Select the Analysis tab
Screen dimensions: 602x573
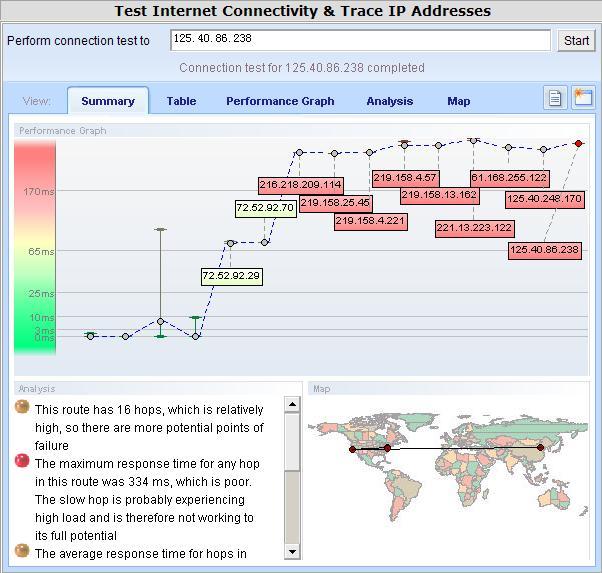[x=389, y=101]
